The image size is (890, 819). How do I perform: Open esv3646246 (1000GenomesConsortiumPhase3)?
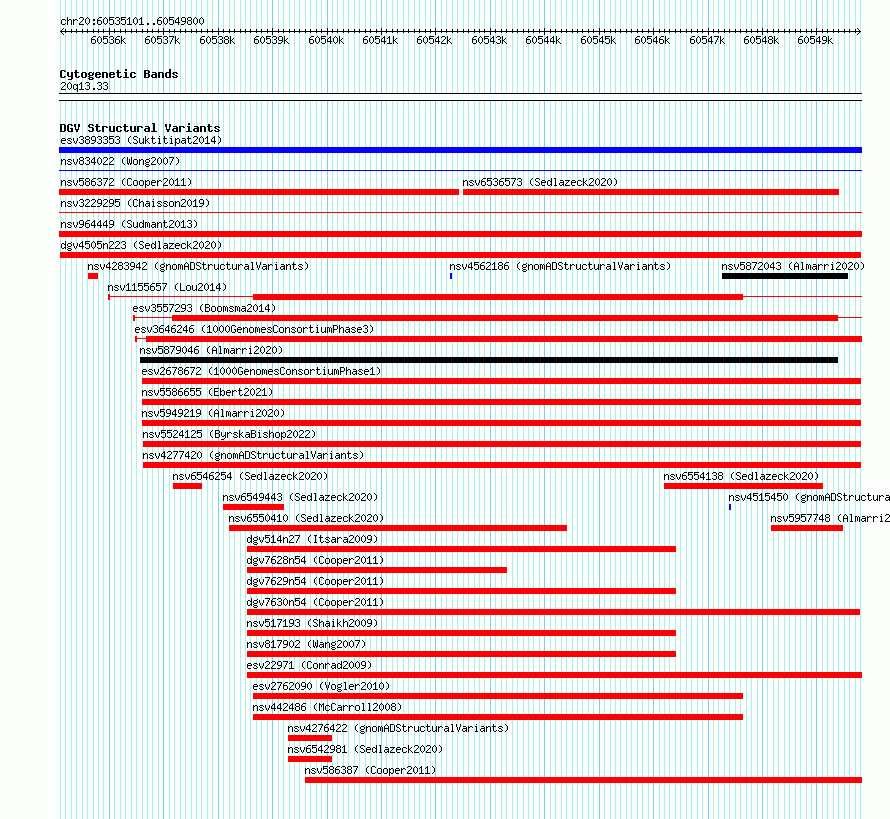click(x=254, y=329)
